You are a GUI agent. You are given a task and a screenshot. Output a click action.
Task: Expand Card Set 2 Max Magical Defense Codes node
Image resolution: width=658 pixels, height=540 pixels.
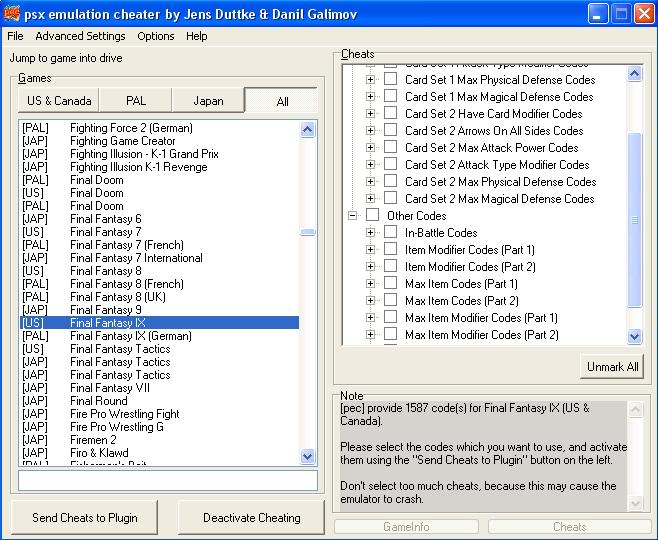(x=370, y=198)
